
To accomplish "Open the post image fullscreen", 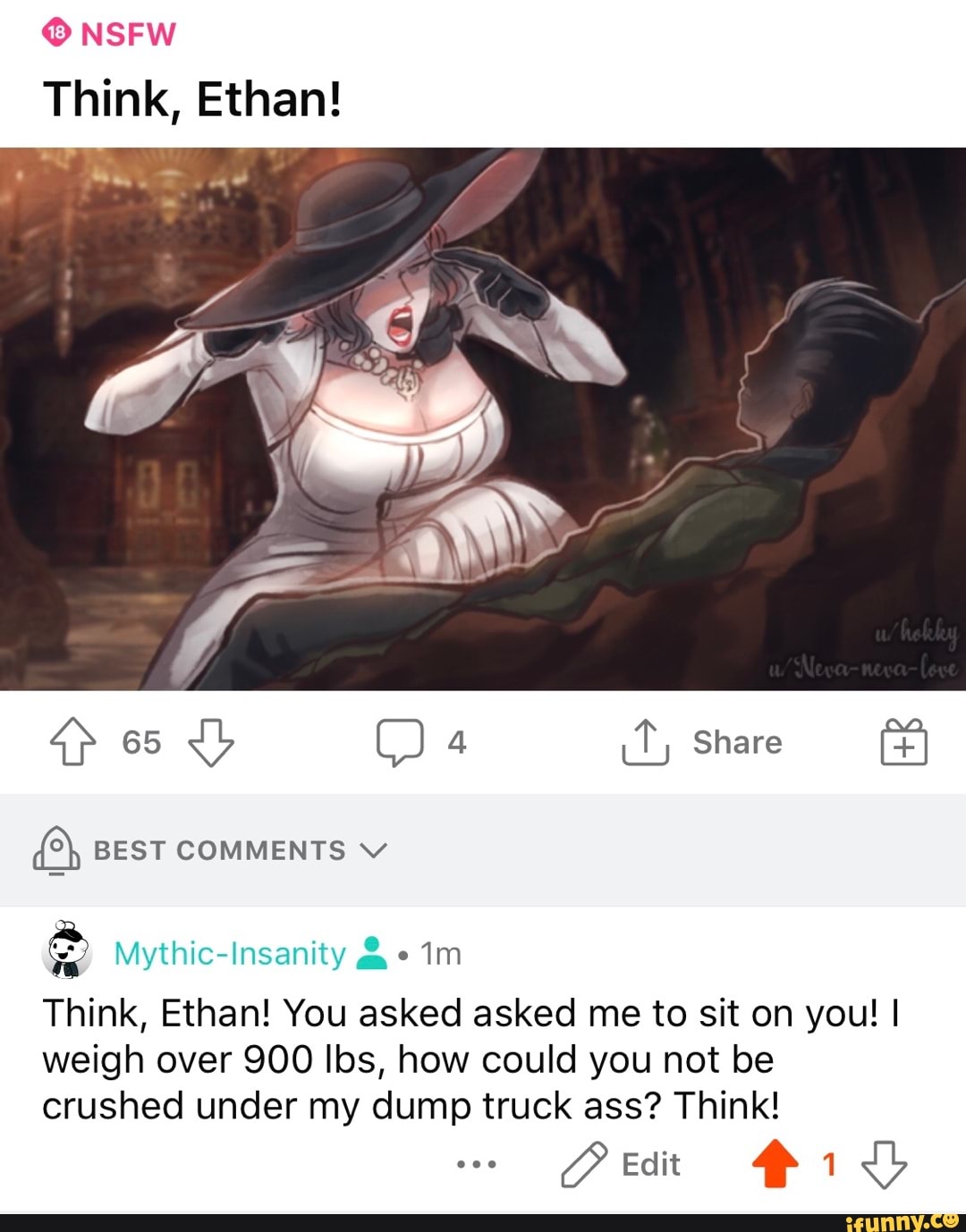I will pos(483,418).
